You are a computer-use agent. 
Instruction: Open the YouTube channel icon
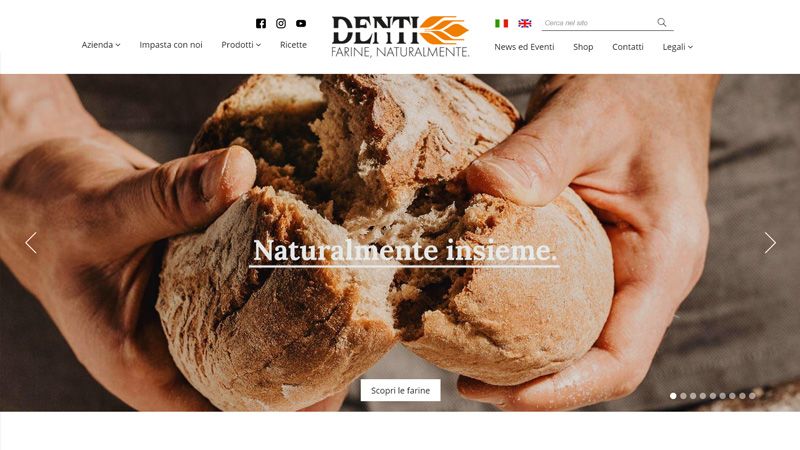point(301,23)
